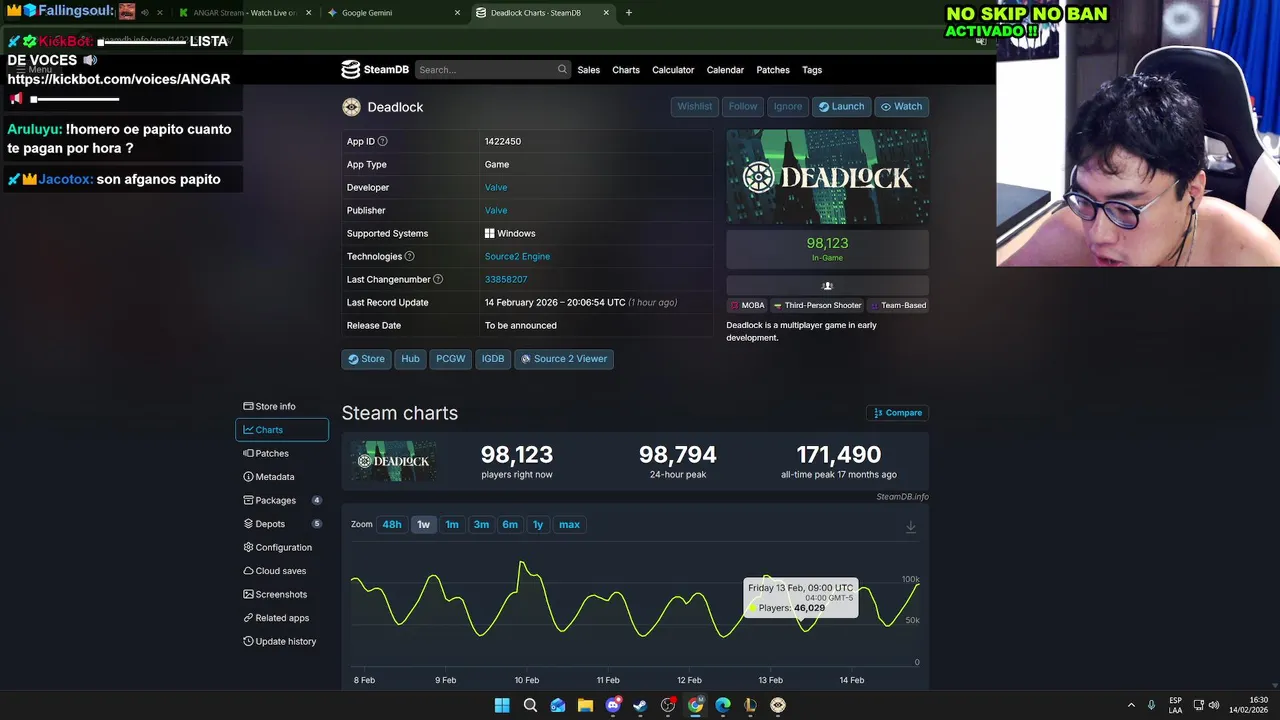The width and height of the screenshot is (1280, 720).
Task: Click the small Deadlock chart thumbnail
Action: click(393, 461)
